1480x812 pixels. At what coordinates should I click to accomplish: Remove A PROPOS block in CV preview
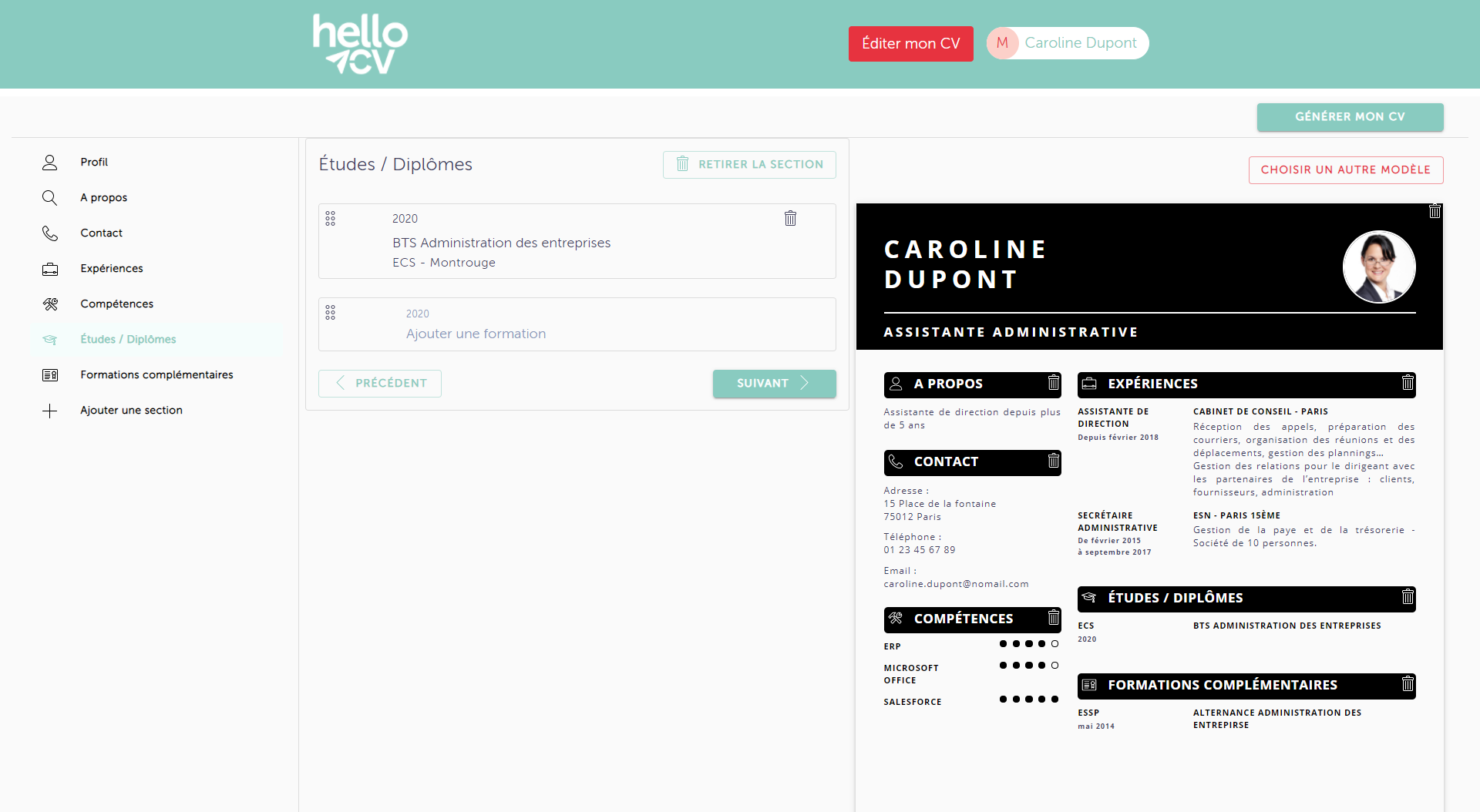[x=1054, y=383]
